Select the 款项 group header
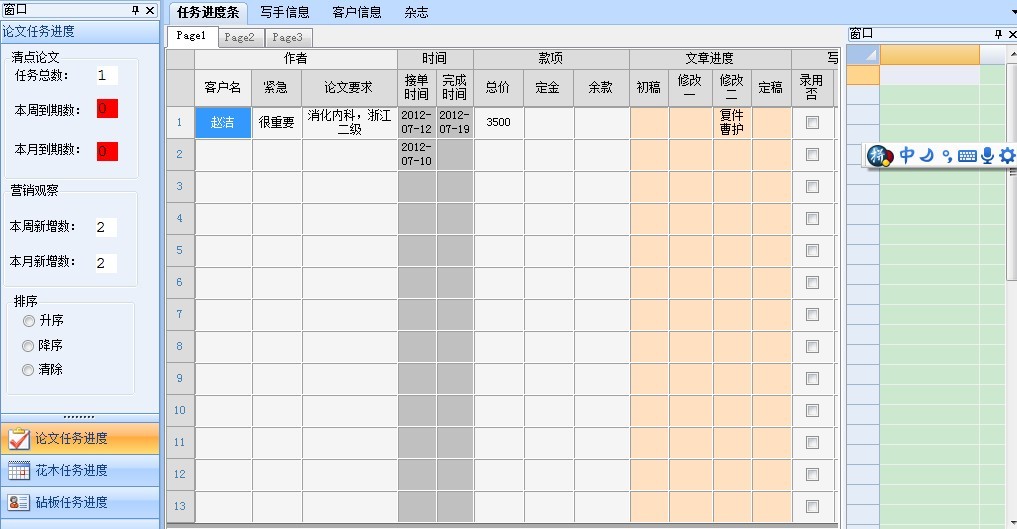The height and width of the screenshot is (529, 1017). coord(551,58)
